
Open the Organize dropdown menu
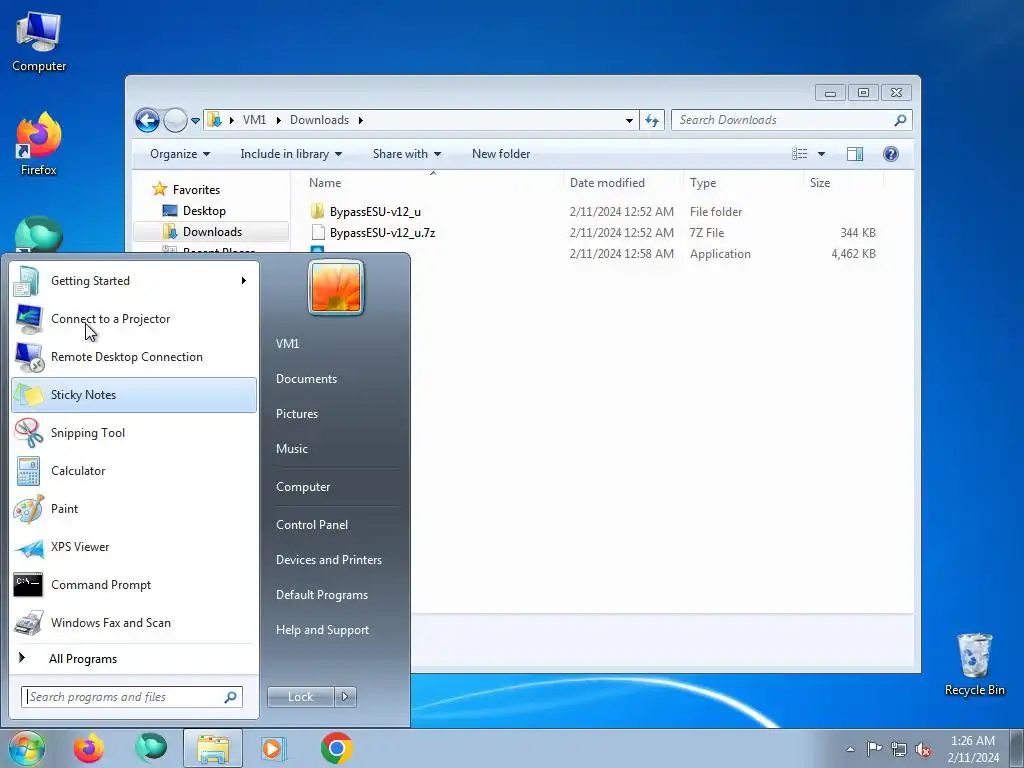(180, 154)
